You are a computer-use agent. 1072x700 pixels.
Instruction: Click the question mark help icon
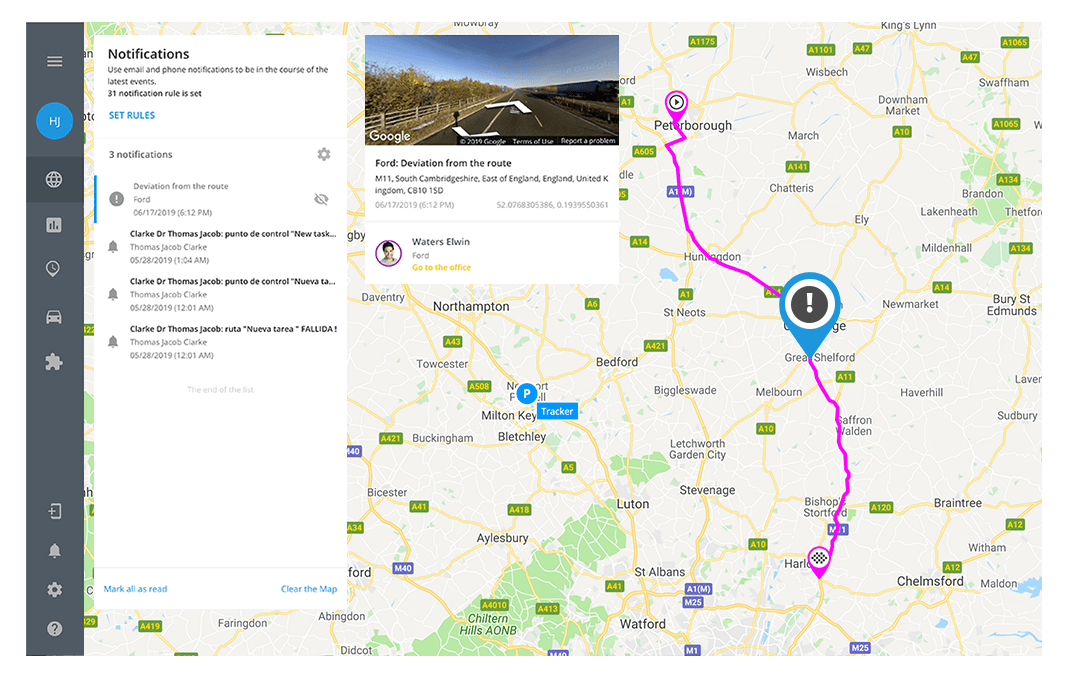pos(55,629)
